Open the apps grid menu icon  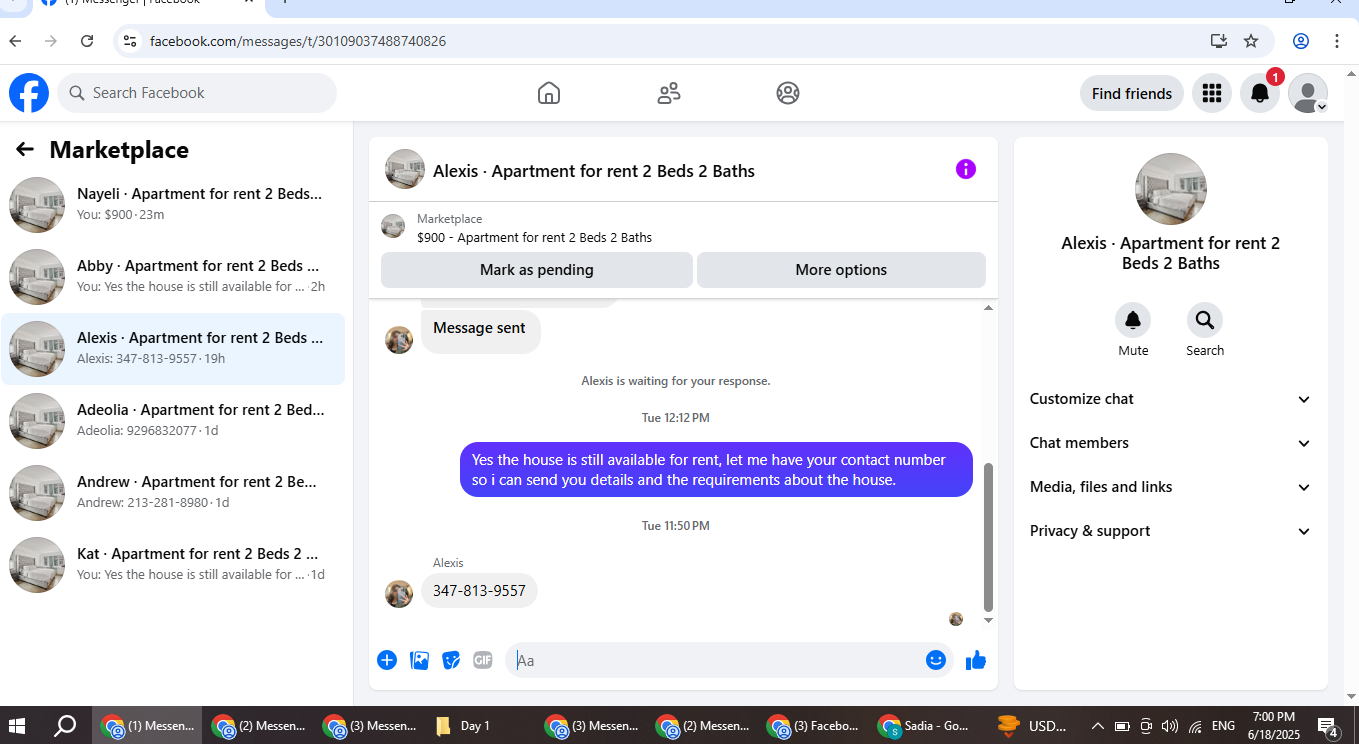[1212, 93]
